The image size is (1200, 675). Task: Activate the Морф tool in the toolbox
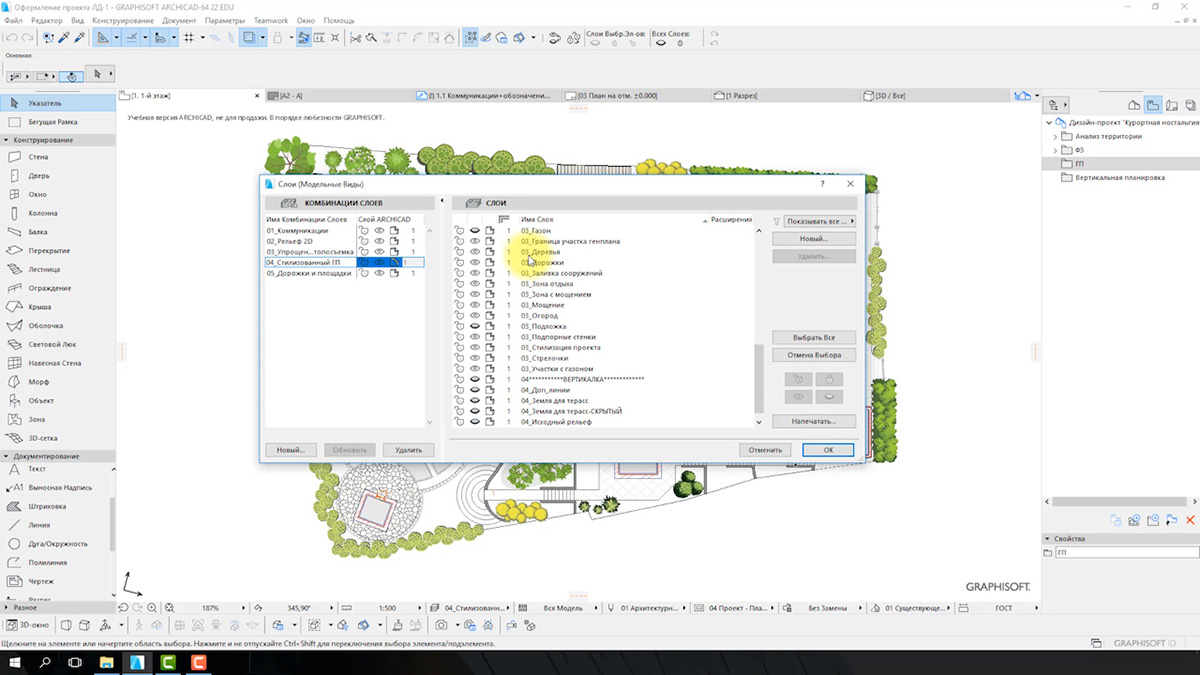coord(38,382)
